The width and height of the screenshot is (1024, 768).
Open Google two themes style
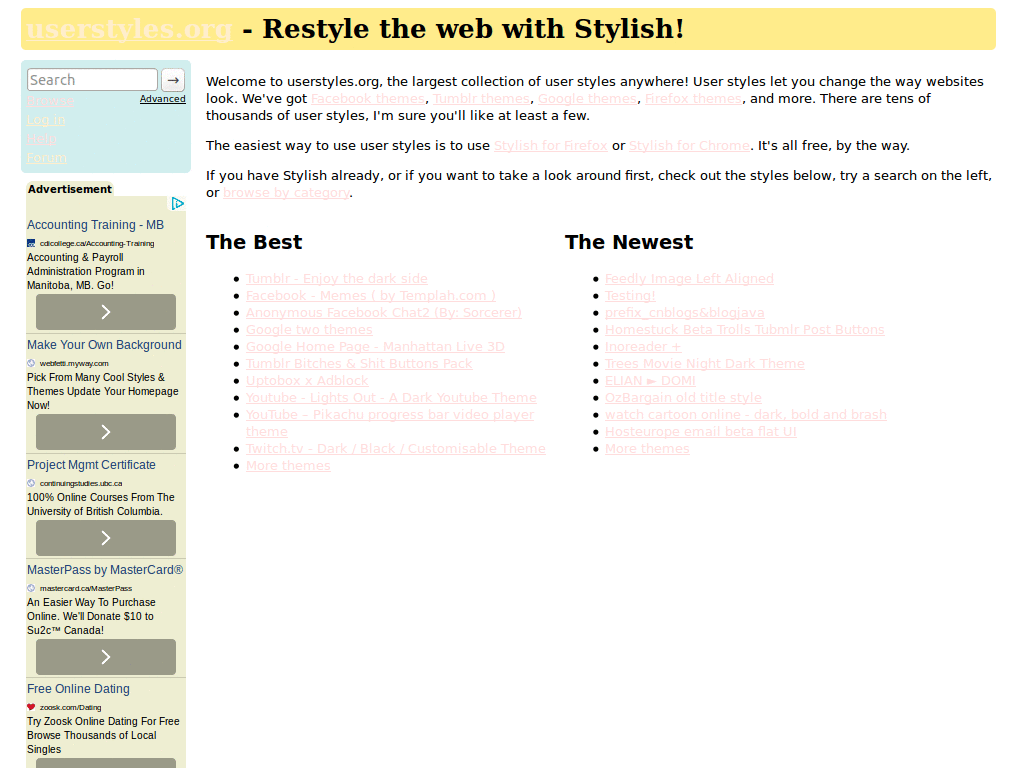pyautogui.click(x=310, y=330)
